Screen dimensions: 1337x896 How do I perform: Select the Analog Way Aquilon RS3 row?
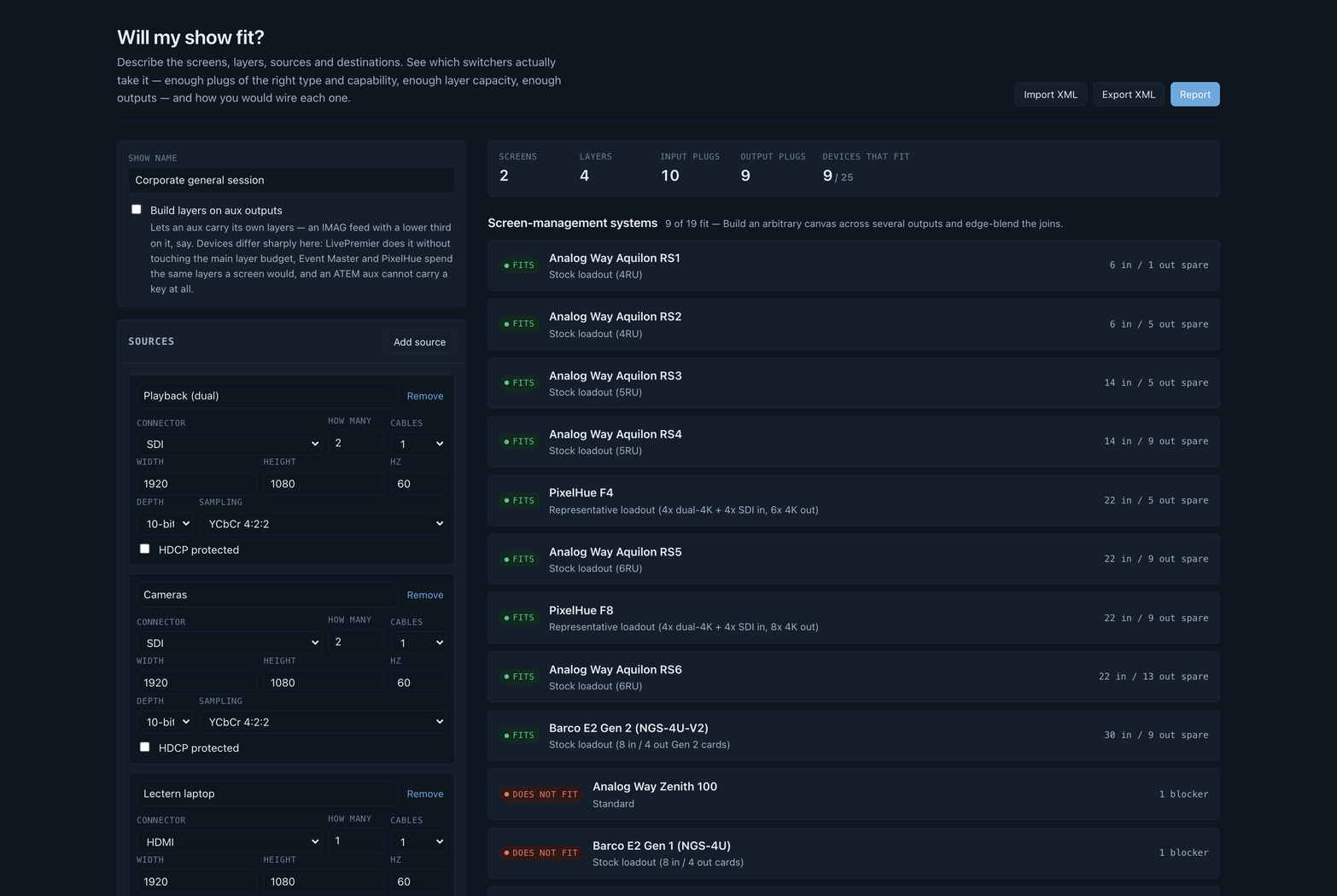(x=854, y=383)
